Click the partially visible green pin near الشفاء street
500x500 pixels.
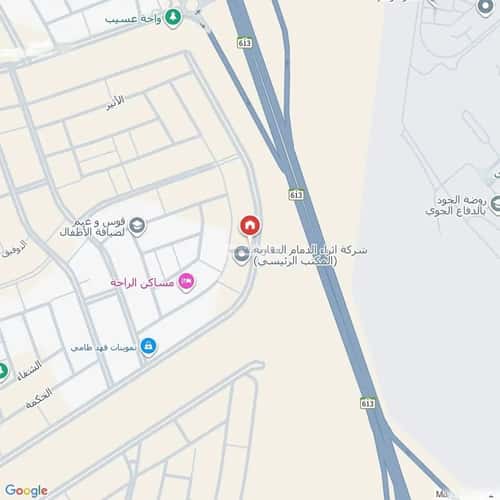click(x=3, y=371)
